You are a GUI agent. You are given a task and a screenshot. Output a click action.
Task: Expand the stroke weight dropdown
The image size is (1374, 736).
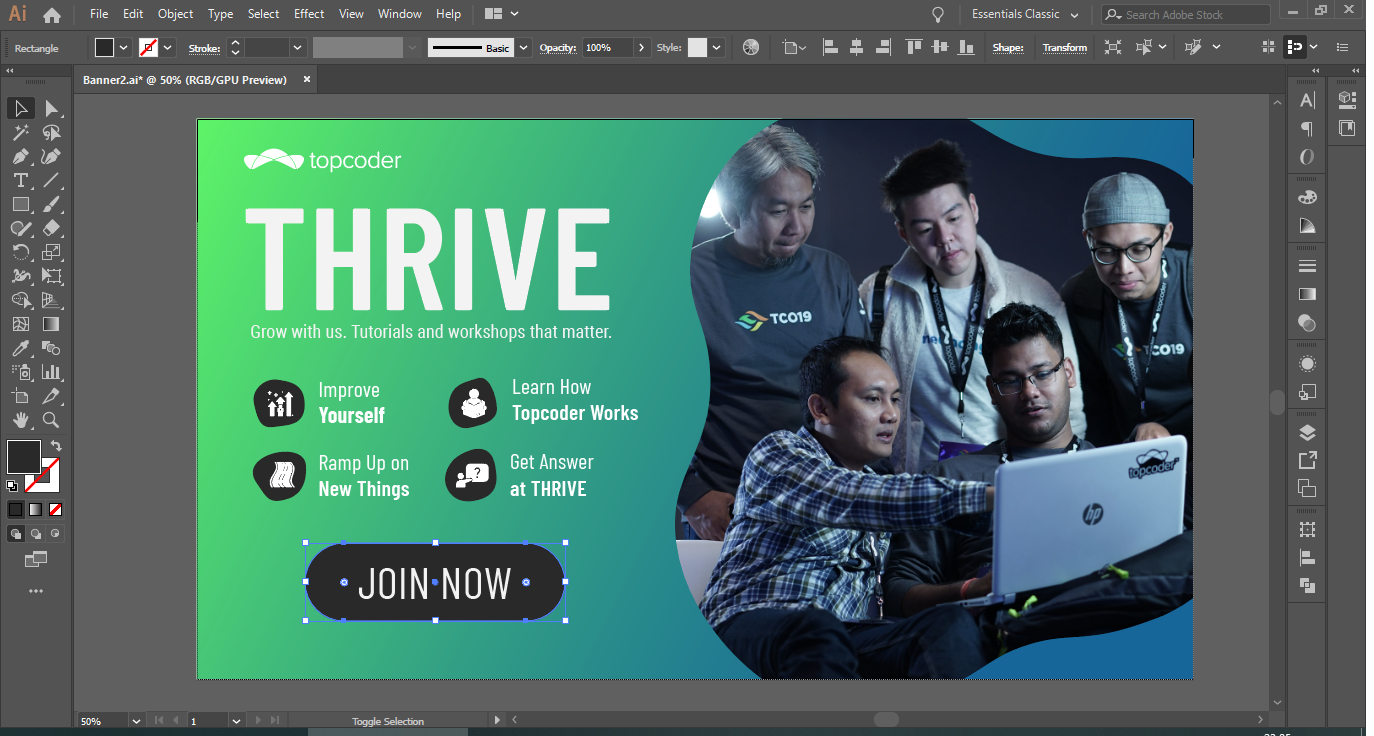click(x=297, y=47)
